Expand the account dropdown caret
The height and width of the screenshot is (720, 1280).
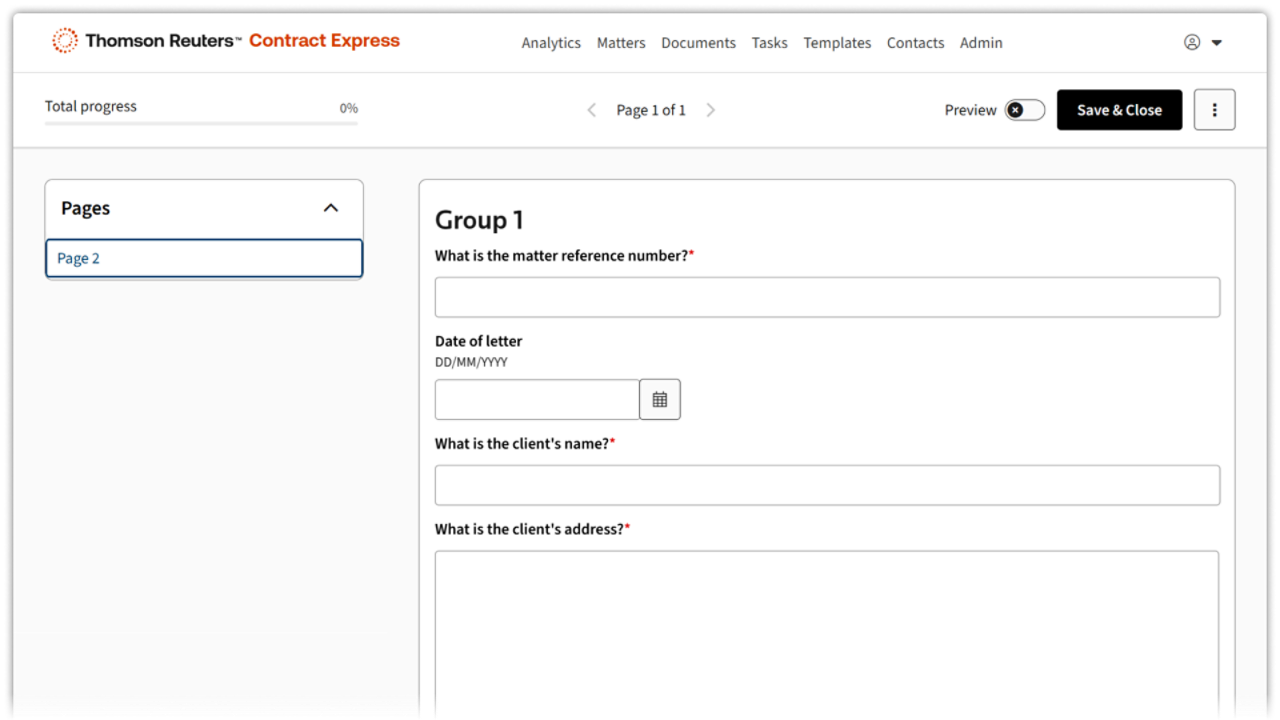[1217, 43]
